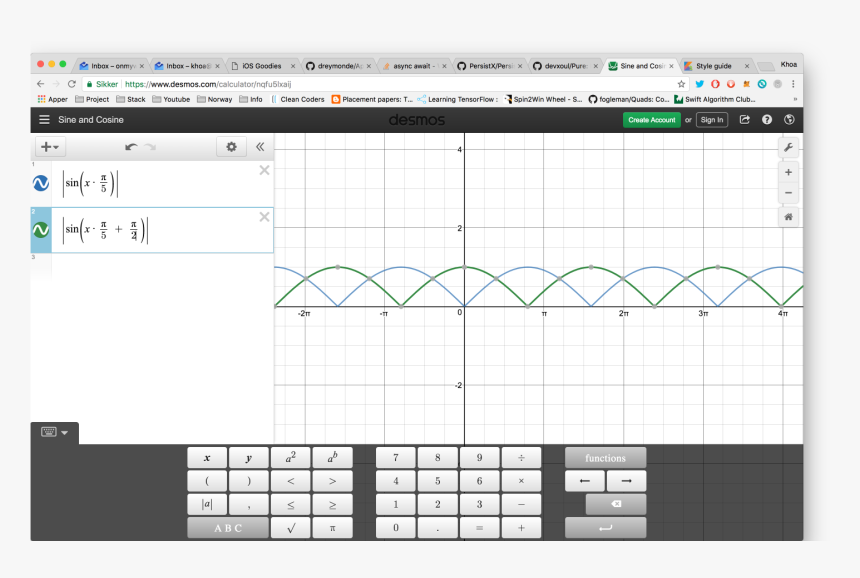Click the share graph icon in the header
860x578 pixels.
pyautogui.click(x=743, y=119)
